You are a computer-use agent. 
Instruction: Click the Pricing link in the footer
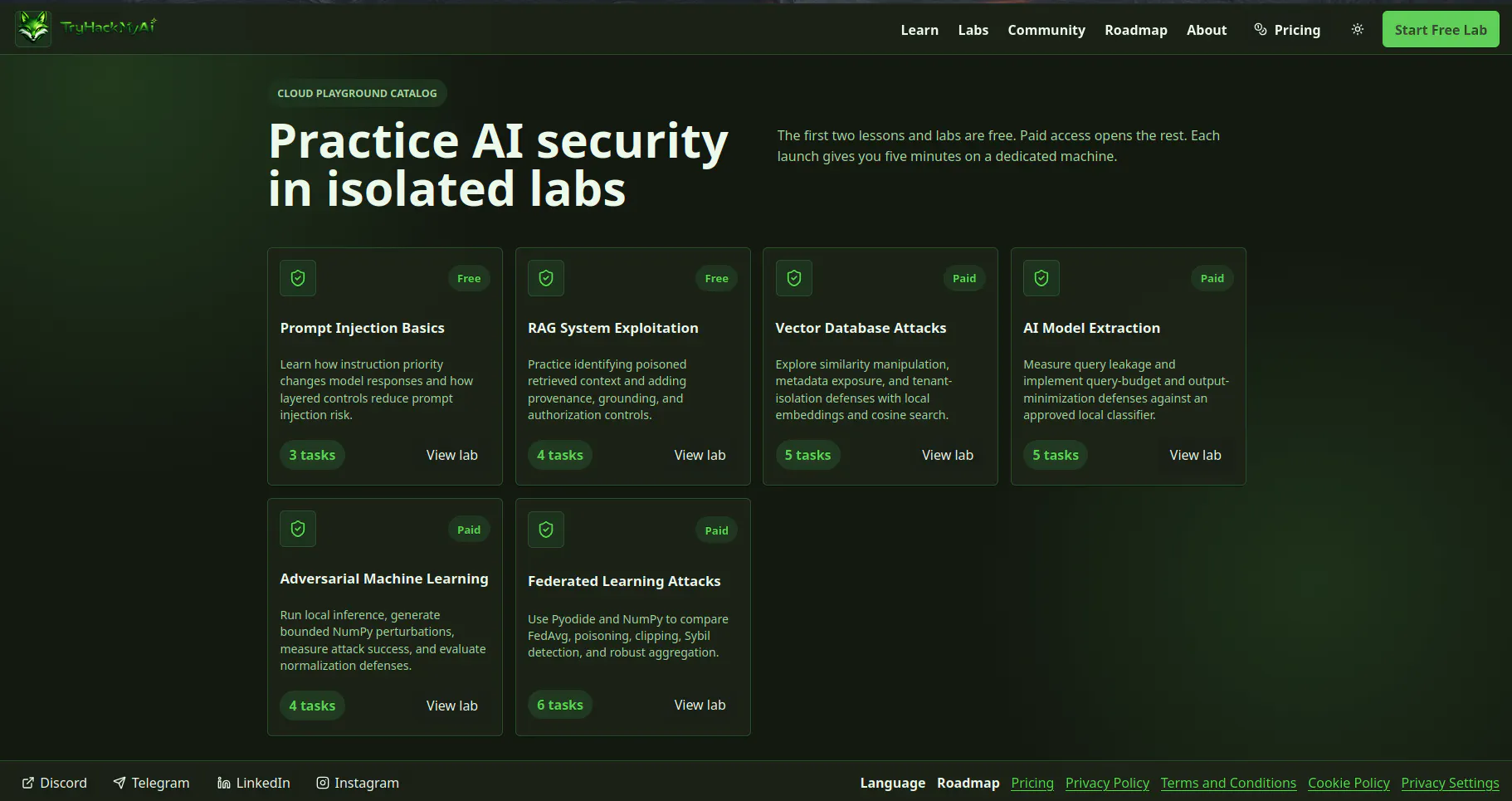1032,783
